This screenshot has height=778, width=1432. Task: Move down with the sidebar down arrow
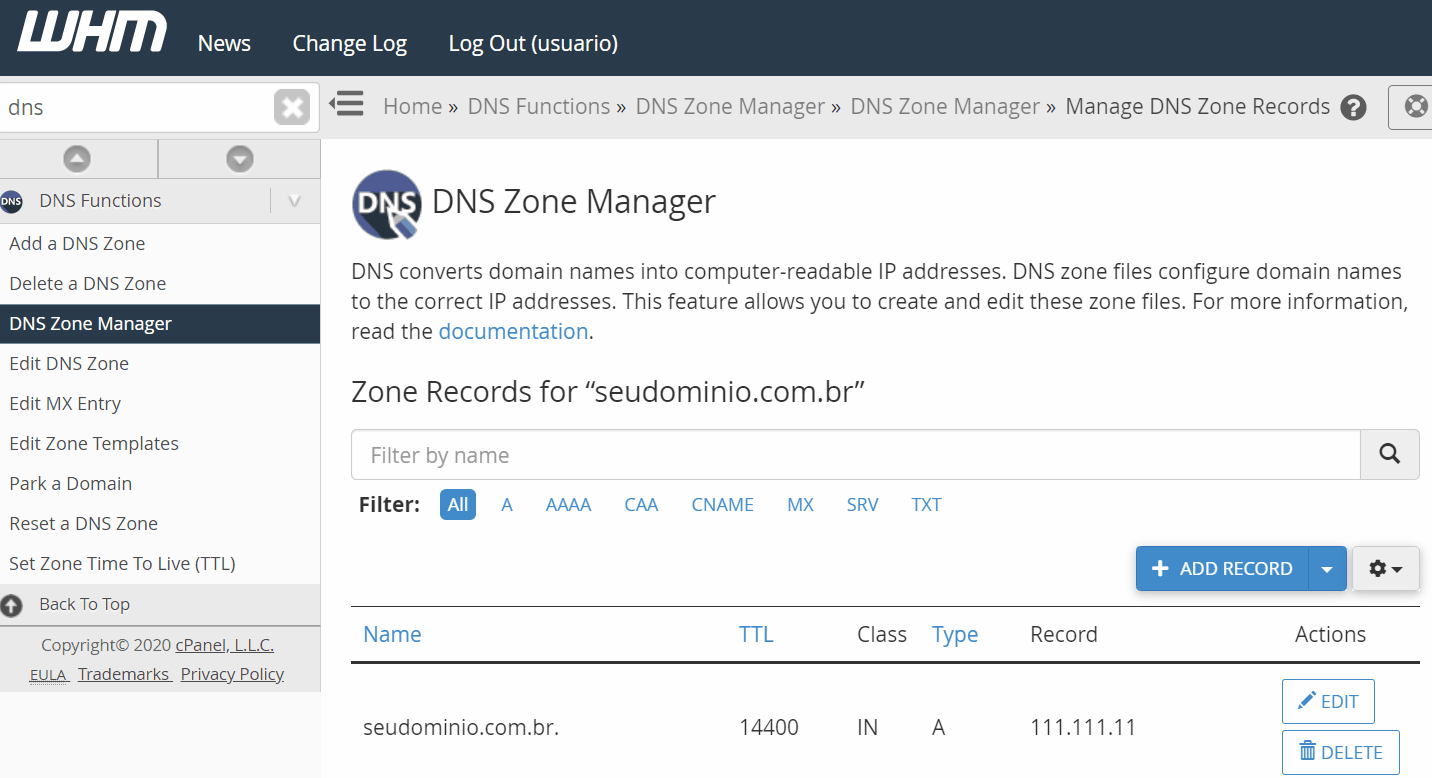coord(240,158)
